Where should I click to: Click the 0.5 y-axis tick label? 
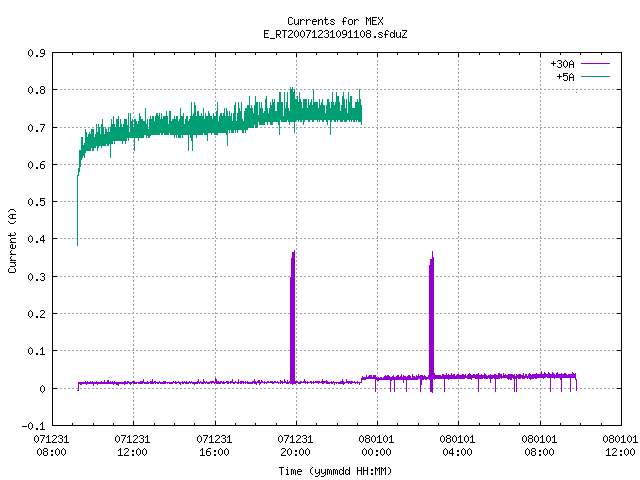(x=36, y=202)
